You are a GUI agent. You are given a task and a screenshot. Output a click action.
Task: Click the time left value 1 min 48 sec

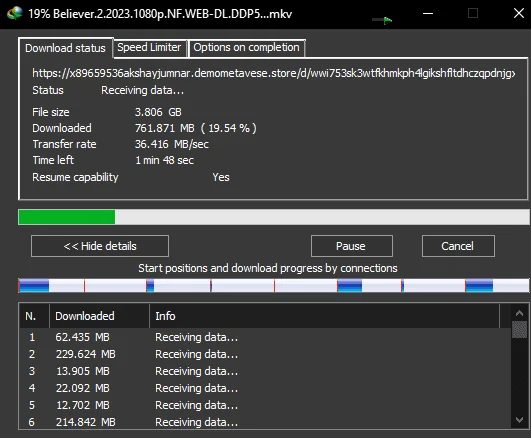[164, 160]
